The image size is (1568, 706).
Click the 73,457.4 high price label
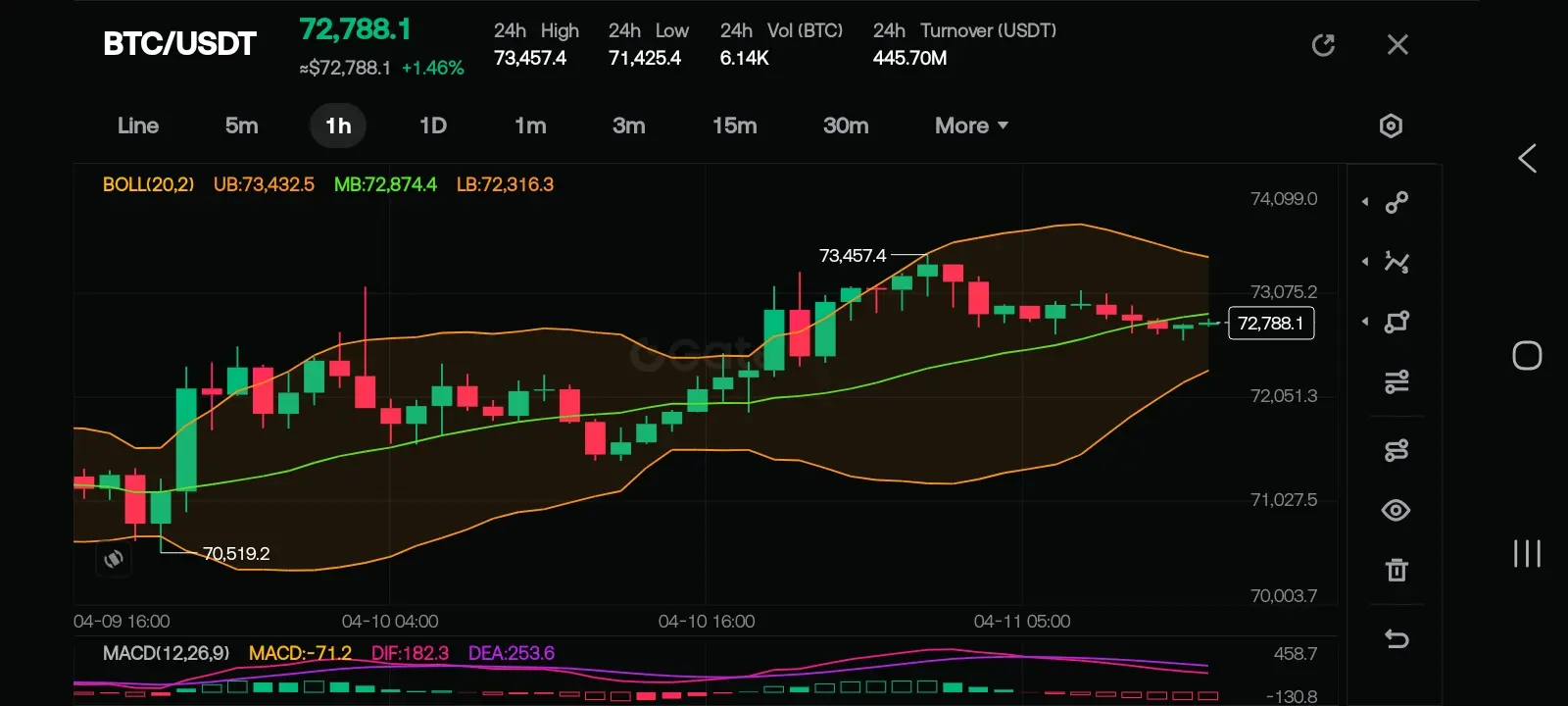[x=853, y=256]
